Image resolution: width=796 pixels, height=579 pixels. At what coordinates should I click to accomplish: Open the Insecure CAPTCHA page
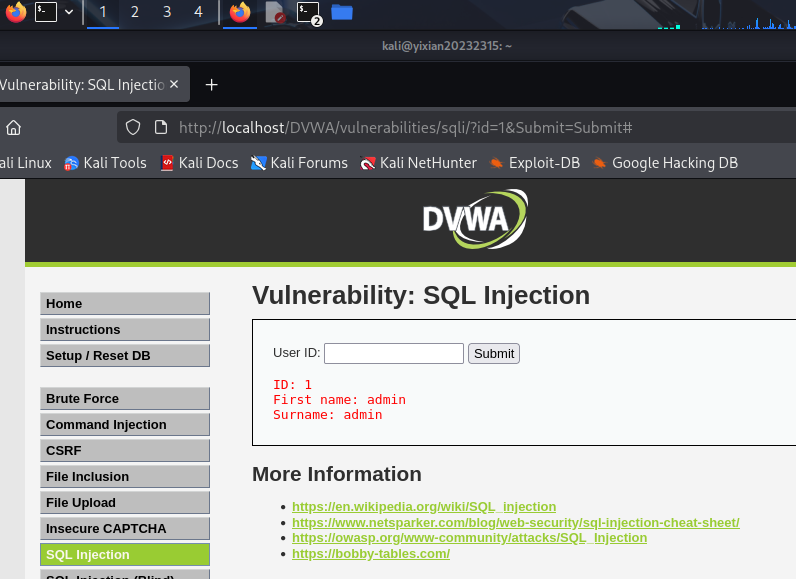tap(125, 529)
